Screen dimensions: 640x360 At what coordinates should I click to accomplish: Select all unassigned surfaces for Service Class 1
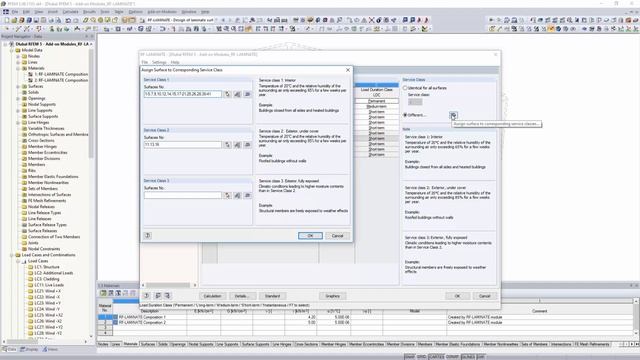238,94
